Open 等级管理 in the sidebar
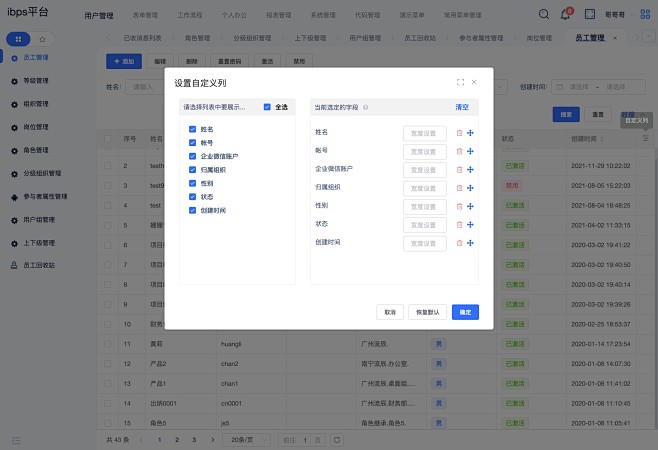Screen dimensions: 658x450 (36, 81)
